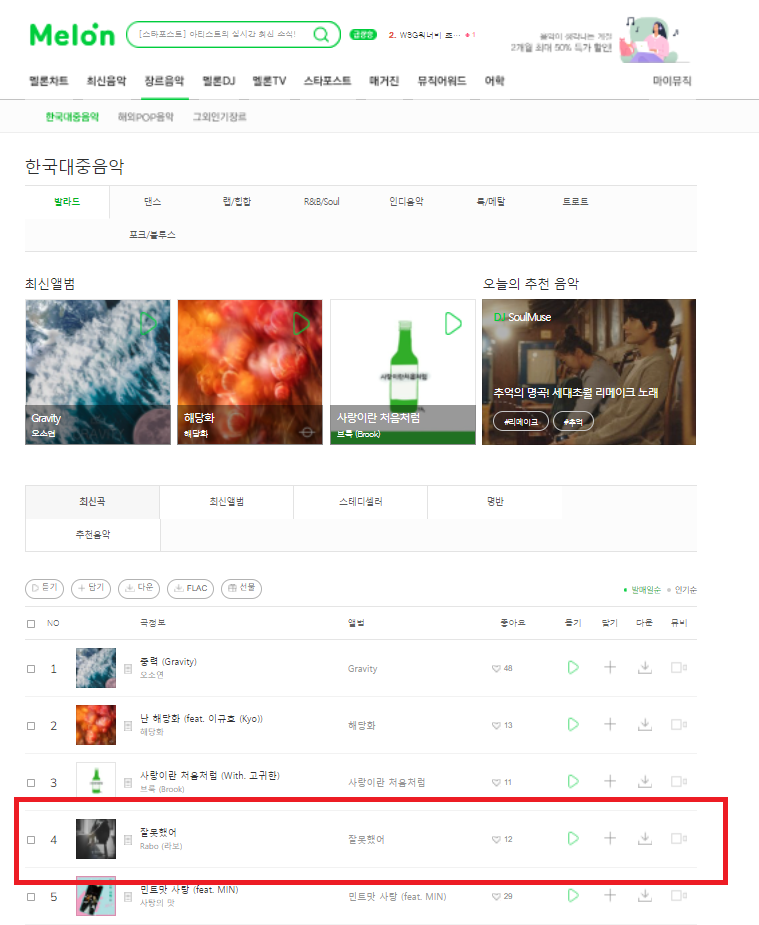Like song 5 민트맛 사랑 heart icon

(x=496, y=897)
